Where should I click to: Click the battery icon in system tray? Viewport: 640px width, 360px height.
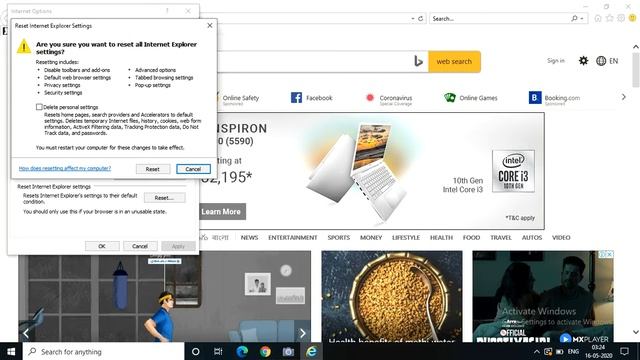560,351
